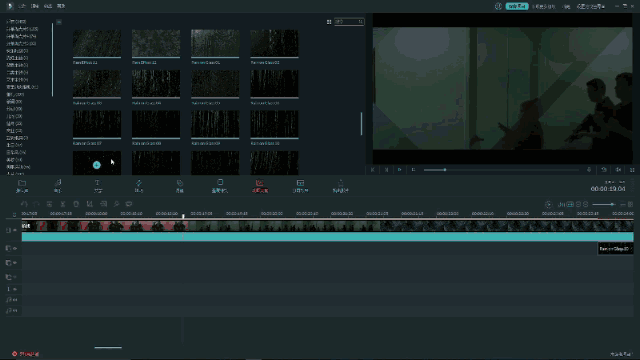
Task: Collapse the effects category list arrow
Action: click(x=59, y=22)
